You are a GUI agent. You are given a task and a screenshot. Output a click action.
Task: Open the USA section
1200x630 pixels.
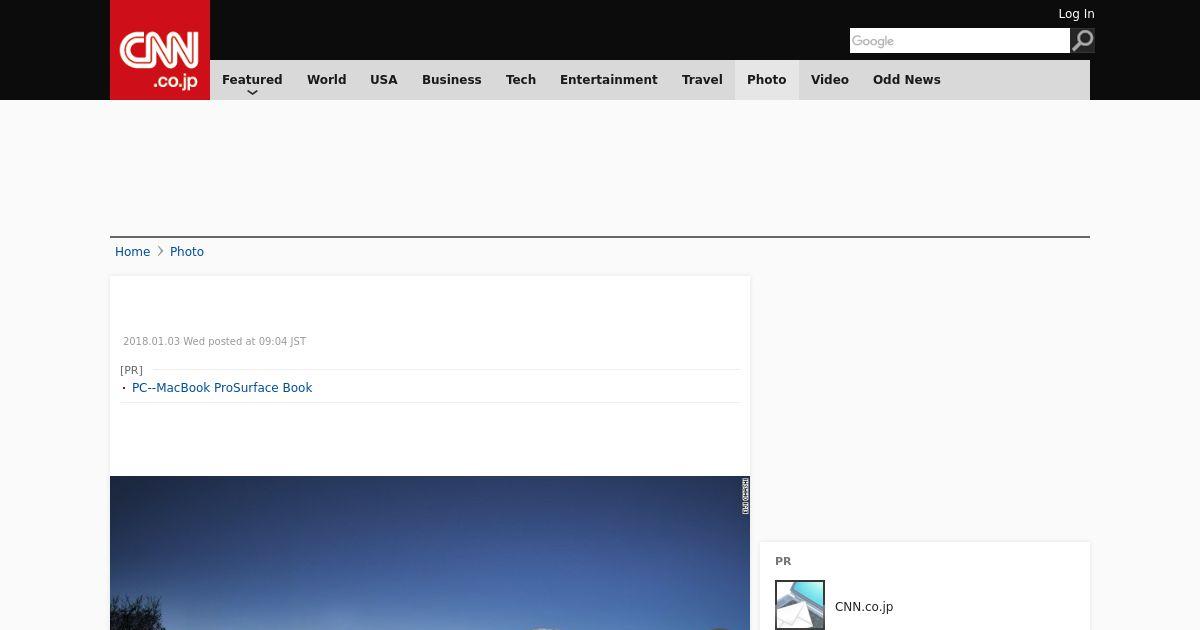tap(384, 80)
